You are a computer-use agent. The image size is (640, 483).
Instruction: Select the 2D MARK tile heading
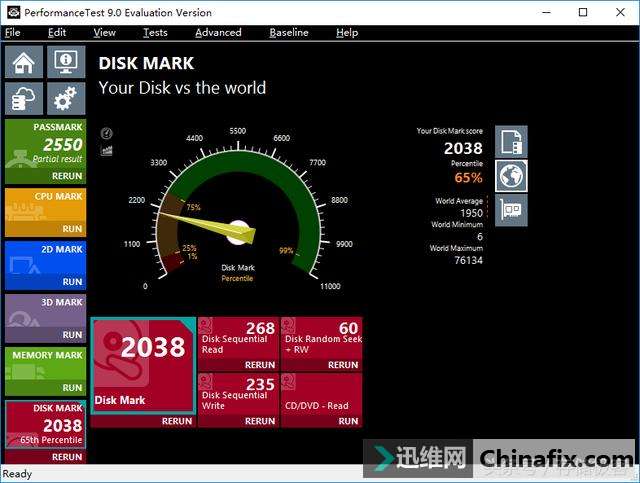tap(62, 249)
